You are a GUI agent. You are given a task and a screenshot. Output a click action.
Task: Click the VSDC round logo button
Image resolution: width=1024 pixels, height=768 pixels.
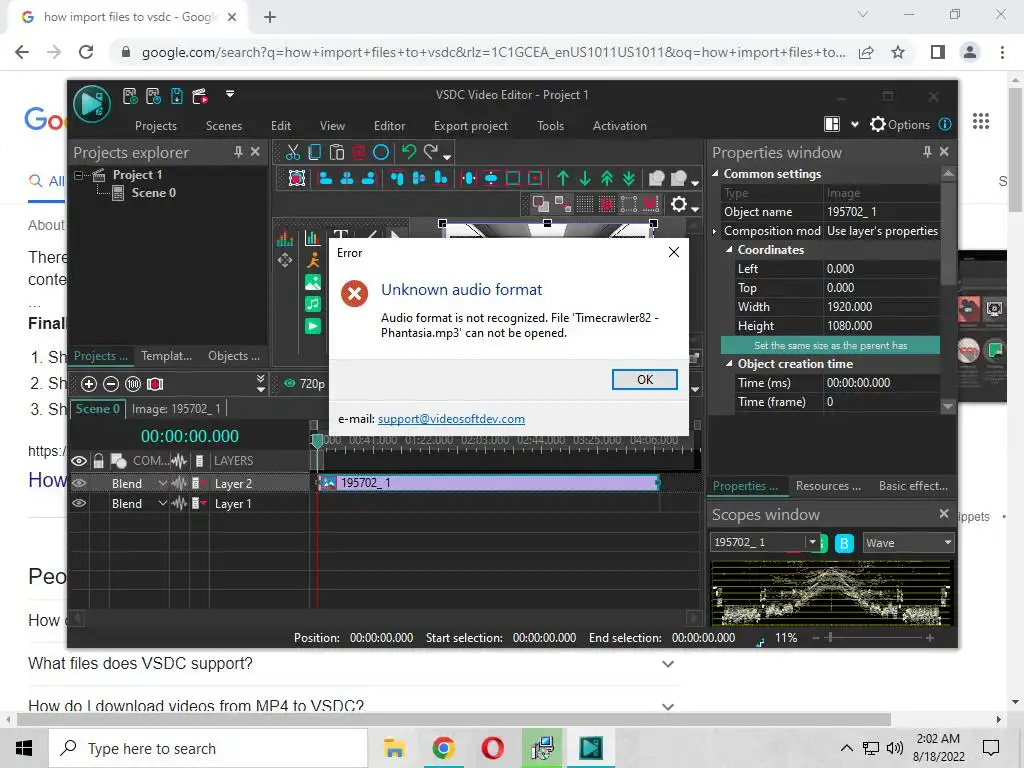pos(91,103)
